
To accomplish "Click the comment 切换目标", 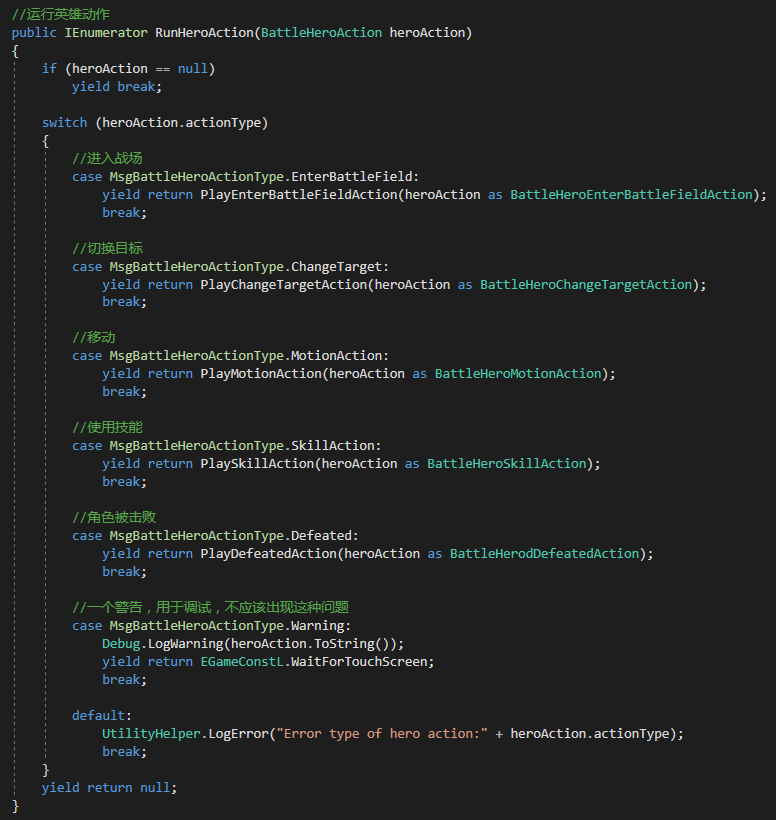I will [107, 248].
